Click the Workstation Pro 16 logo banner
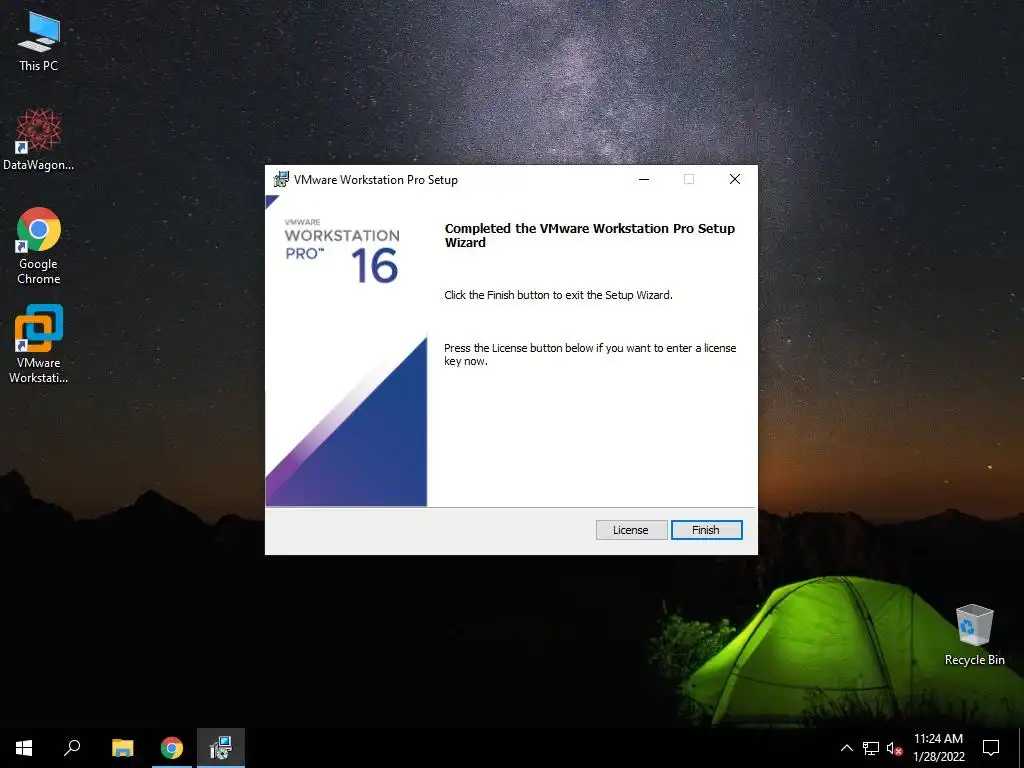 pyautogui.click(x=342, y=251)
